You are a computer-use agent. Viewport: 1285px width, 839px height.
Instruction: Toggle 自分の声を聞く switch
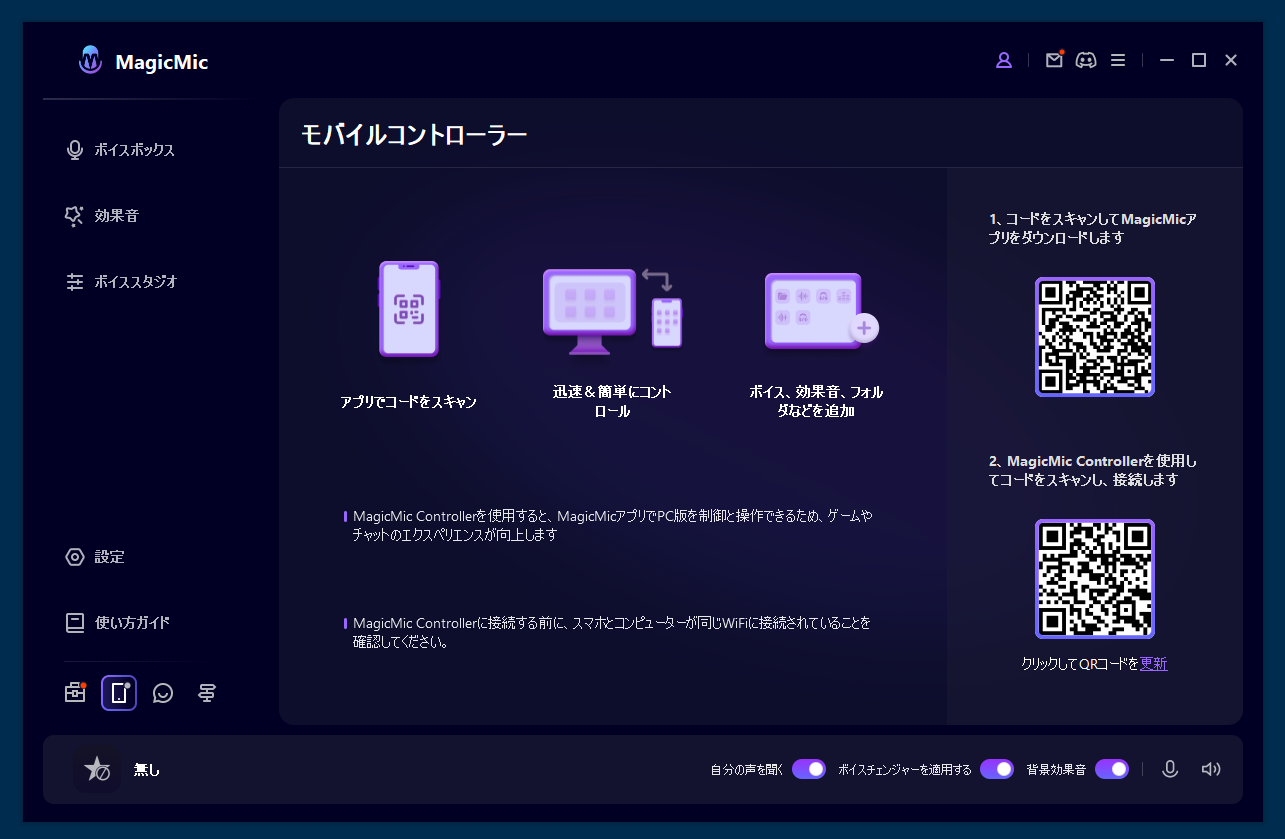808,769
